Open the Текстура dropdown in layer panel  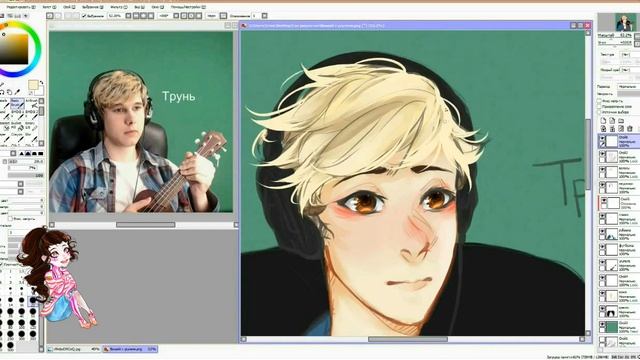(630, 55)
